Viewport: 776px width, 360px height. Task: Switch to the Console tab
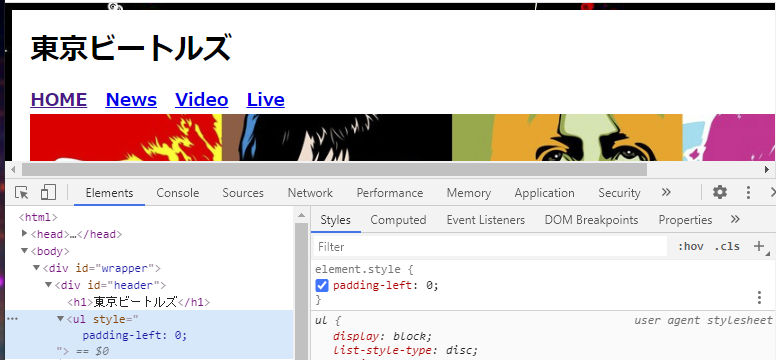click(x=178, y=193)
